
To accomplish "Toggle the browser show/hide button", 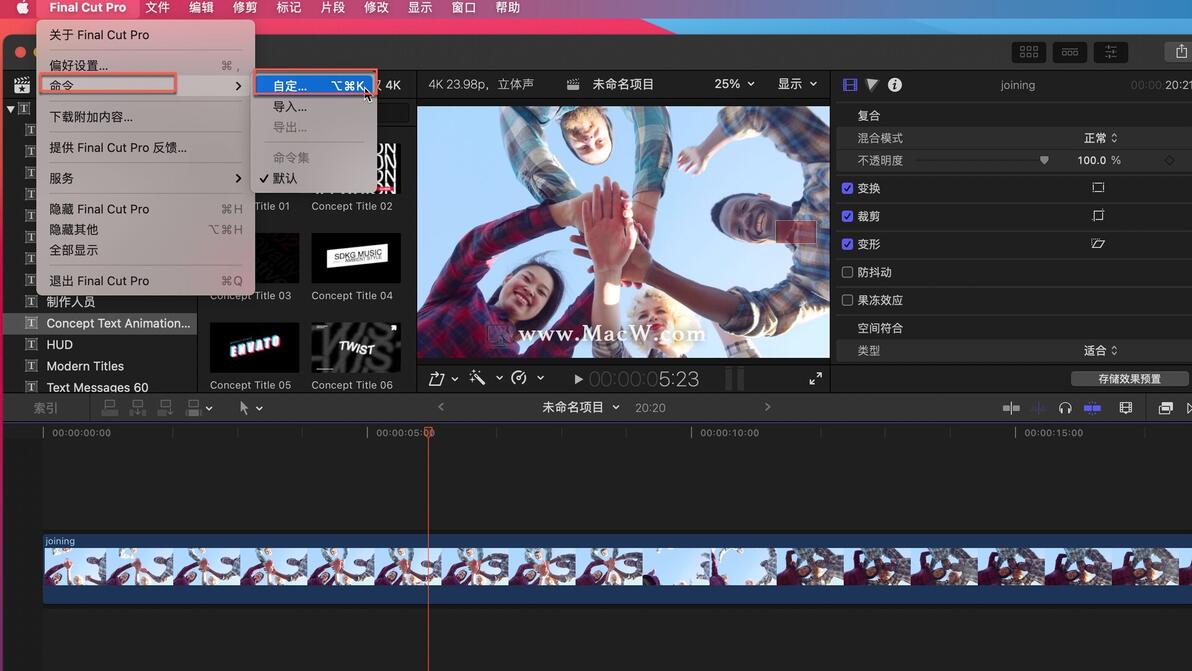I will tap(1029, 52).
